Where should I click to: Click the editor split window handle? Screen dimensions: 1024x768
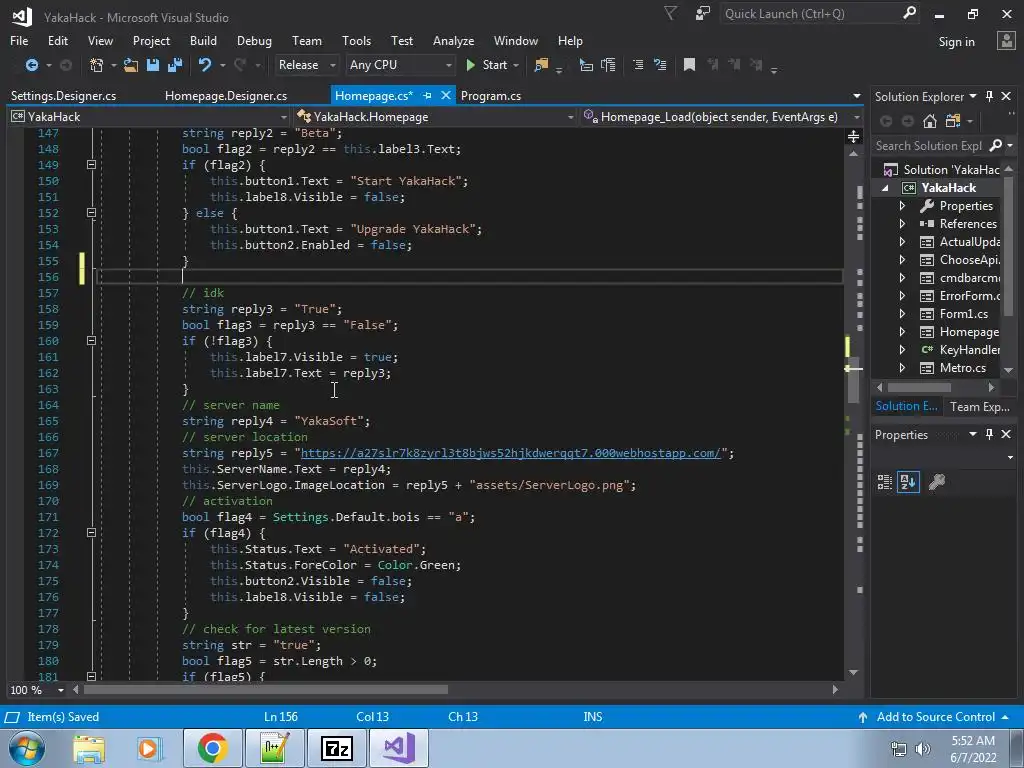854,136
